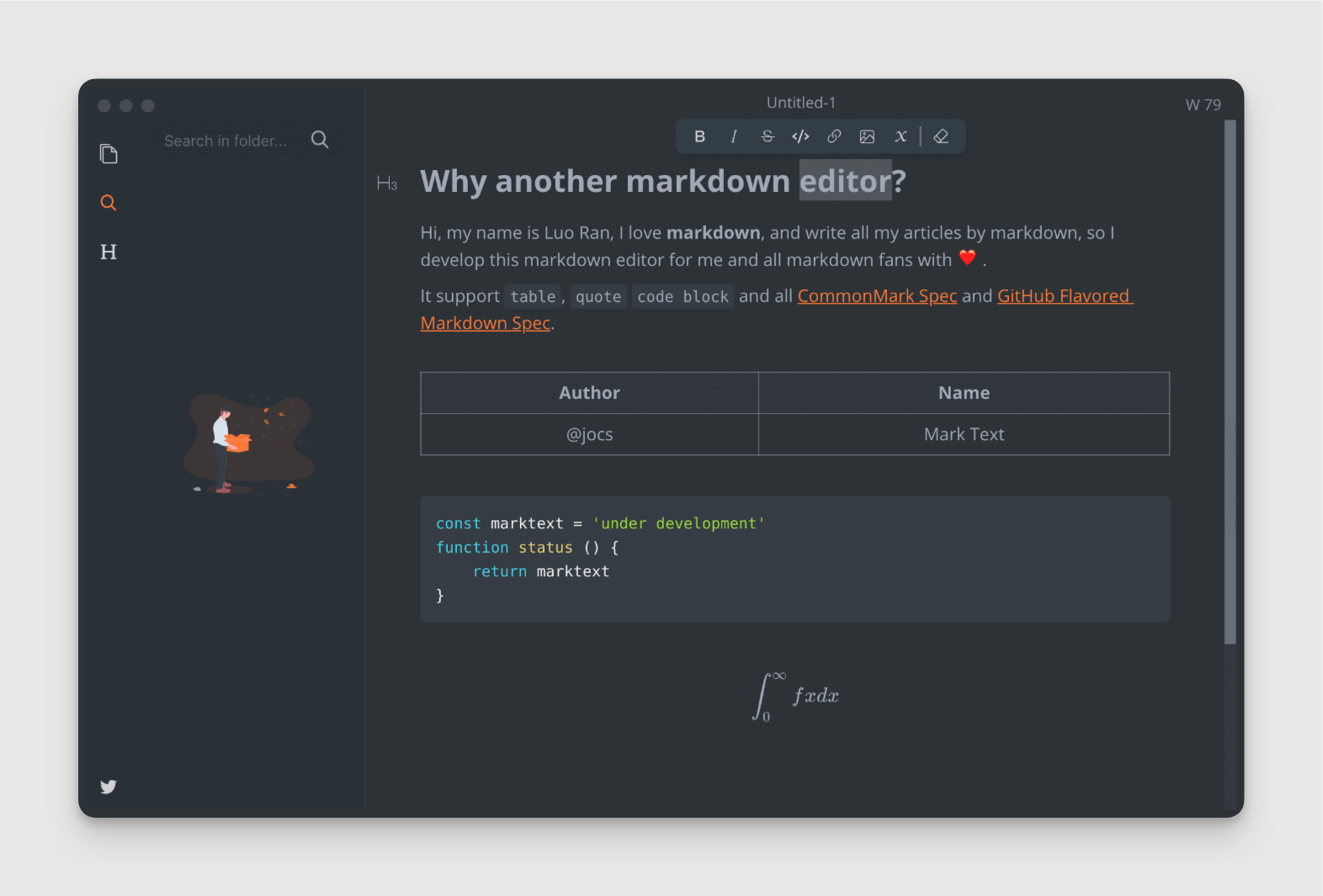Screen dimensions: 1323x896
Task: Click the 'under development' string in code
Action: (678, 523)
